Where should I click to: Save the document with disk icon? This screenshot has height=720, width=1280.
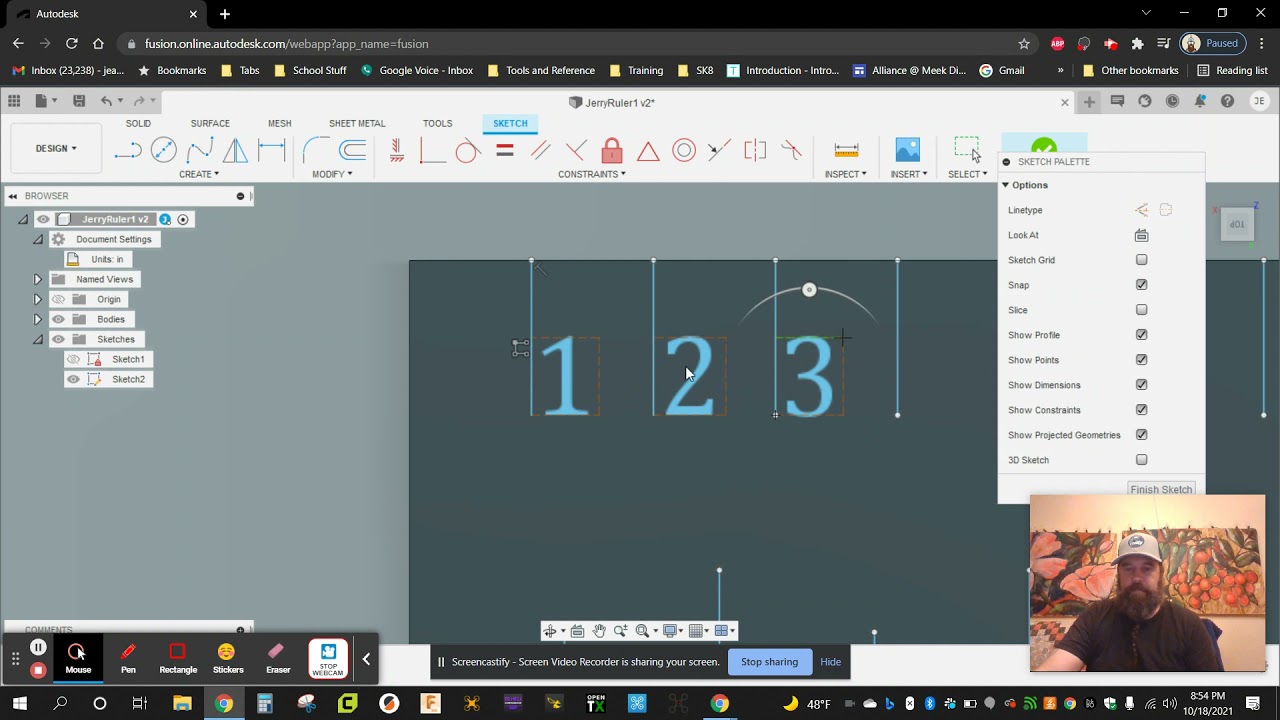(79, 101)
